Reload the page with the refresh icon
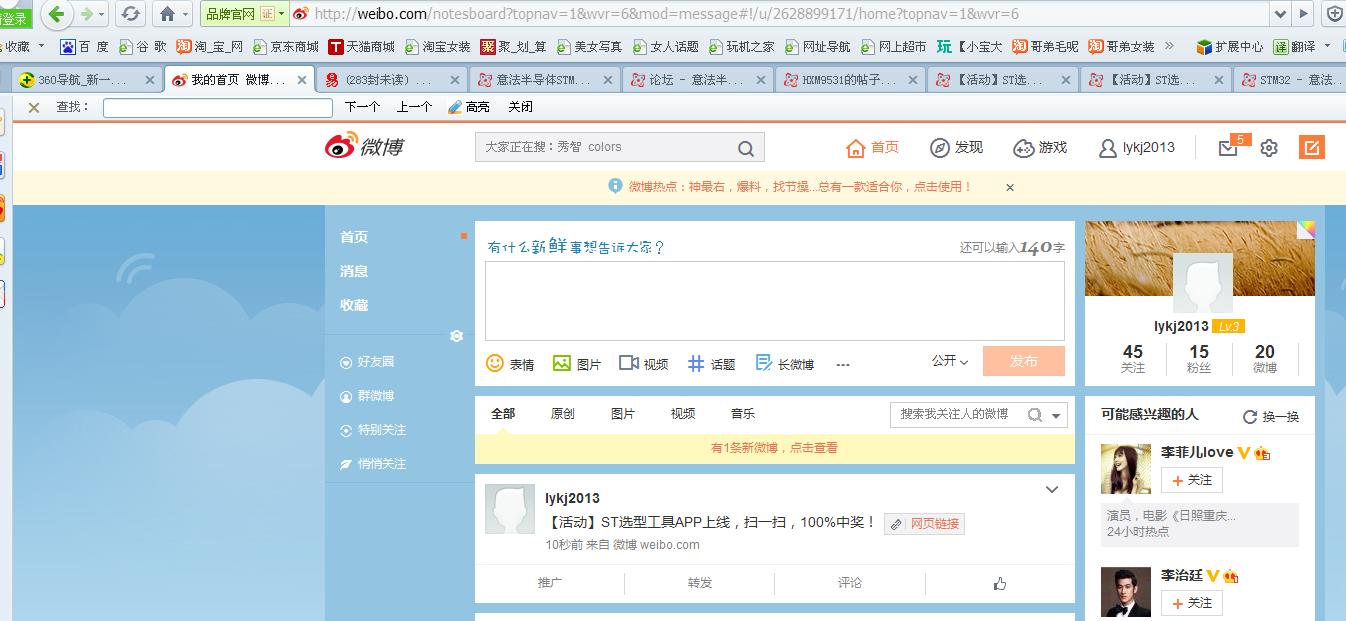This screenshot has height=621, width=1346. pyautogui.click(x=130, y=14)
